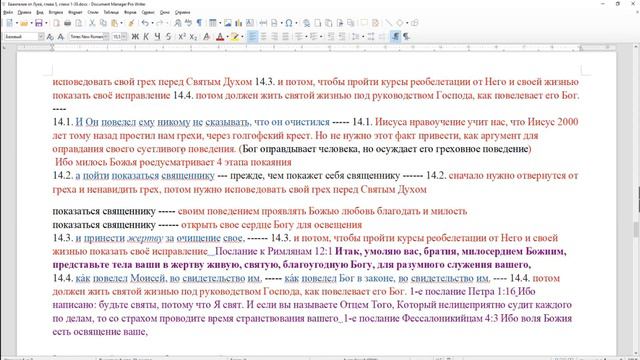Open the Вставка menu
The width and height of the screenshot is (640, 360).
point(56,13)
